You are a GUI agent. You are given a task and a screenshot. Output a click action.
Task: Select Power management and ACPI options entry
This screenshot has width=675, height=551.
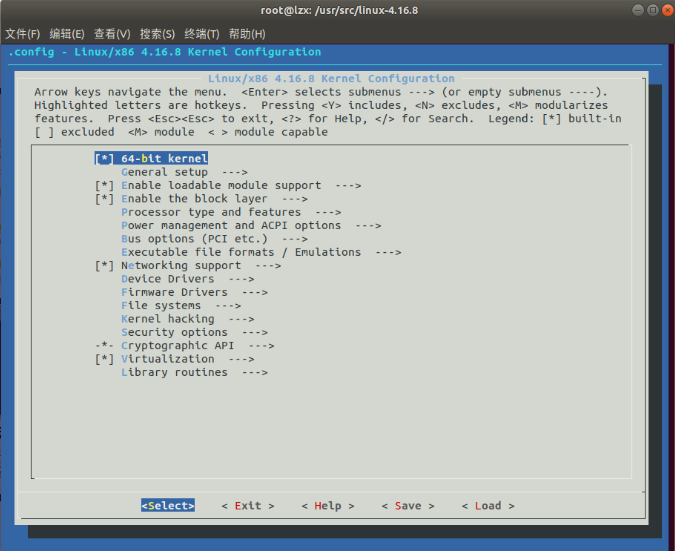tap(231, 226)
